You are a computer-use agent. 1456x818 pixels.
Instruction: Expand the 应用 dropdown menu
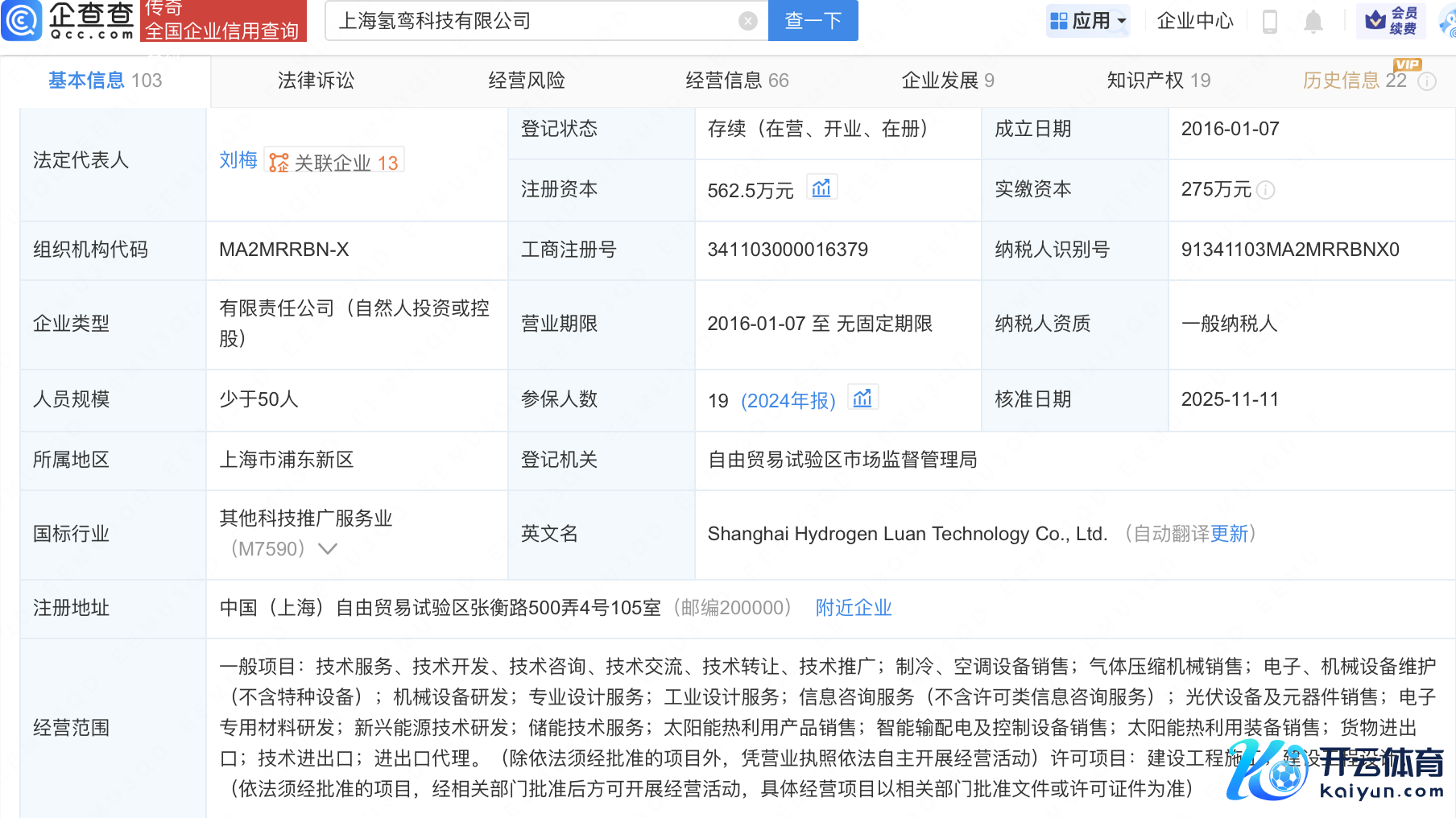[1089, 21]
